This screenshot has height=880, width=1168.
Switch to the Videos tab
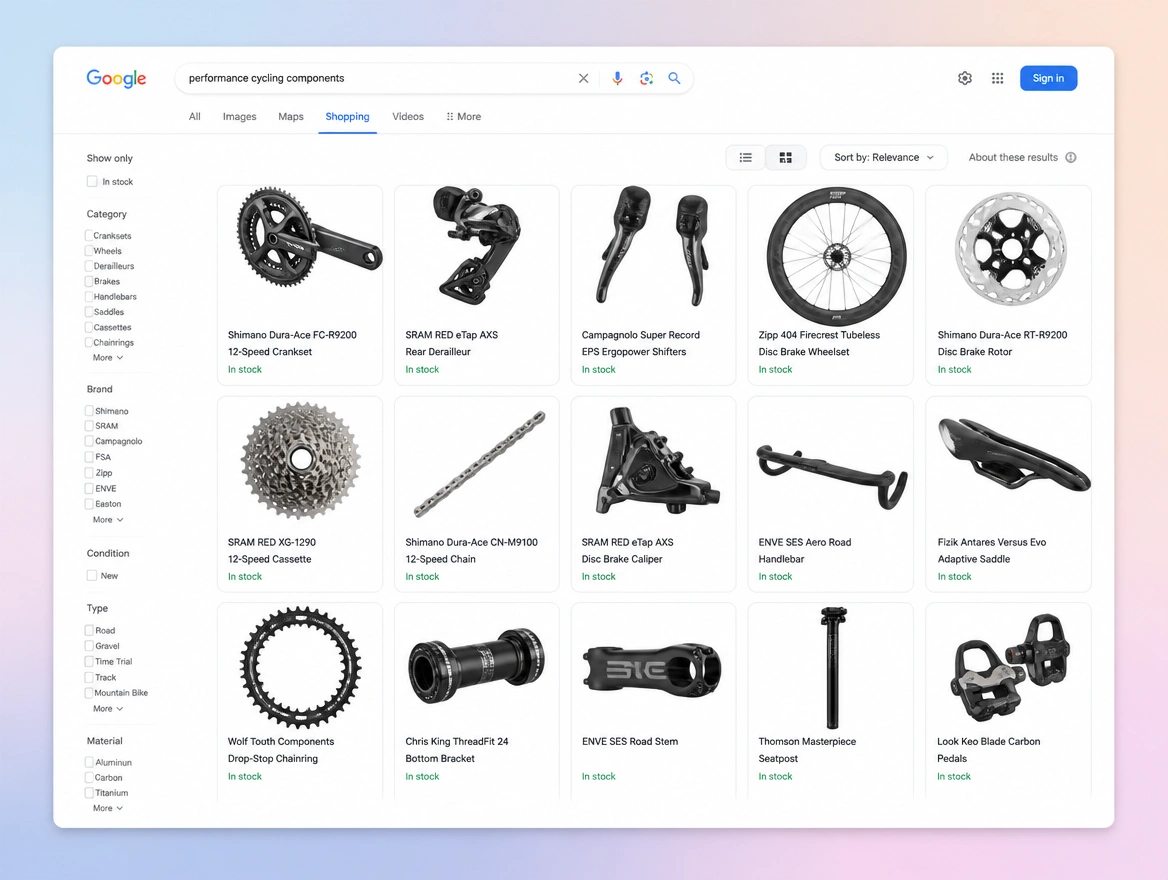[x=407, y=116]
